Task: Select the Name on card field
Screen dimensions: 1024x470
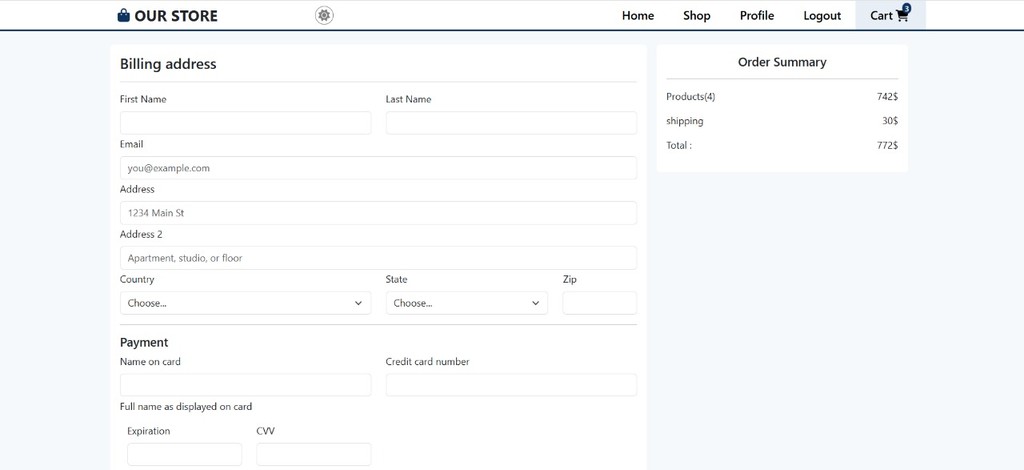Action: [x=245, y=385]
